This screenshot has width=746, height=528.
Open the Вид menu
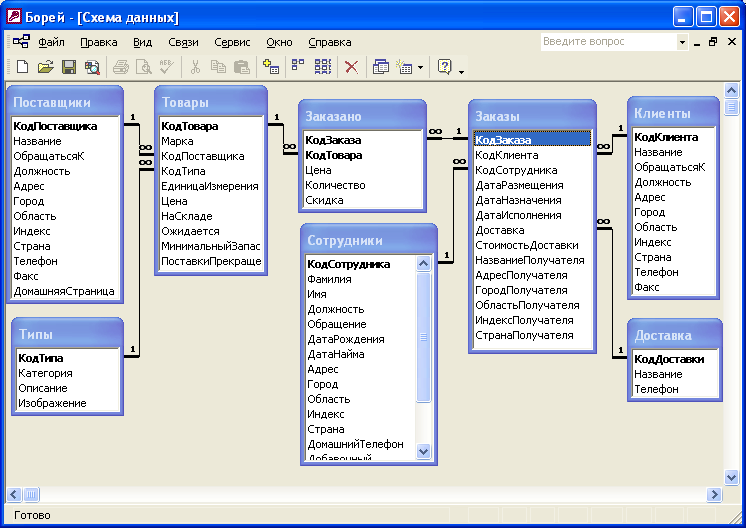[142, 42]
